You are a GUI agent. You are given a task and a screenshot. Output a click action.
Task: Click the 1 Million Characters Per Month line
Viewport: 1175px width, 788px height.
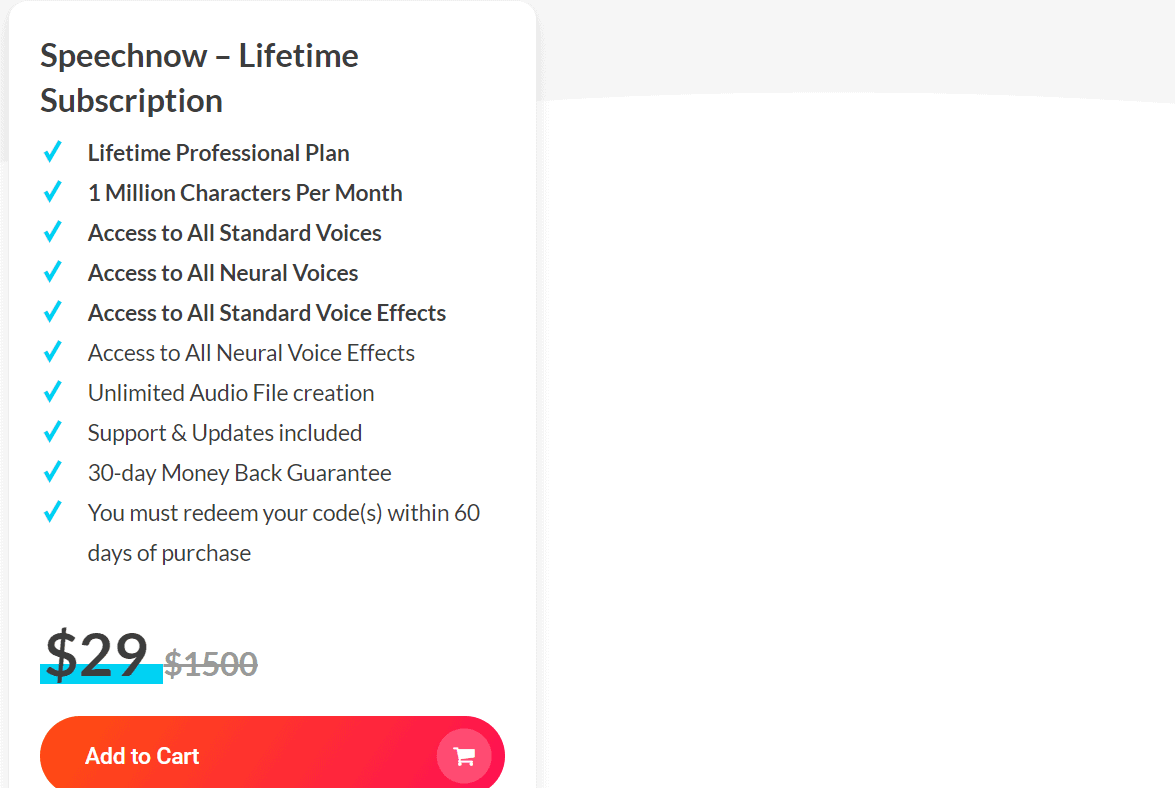coord(245,192)
